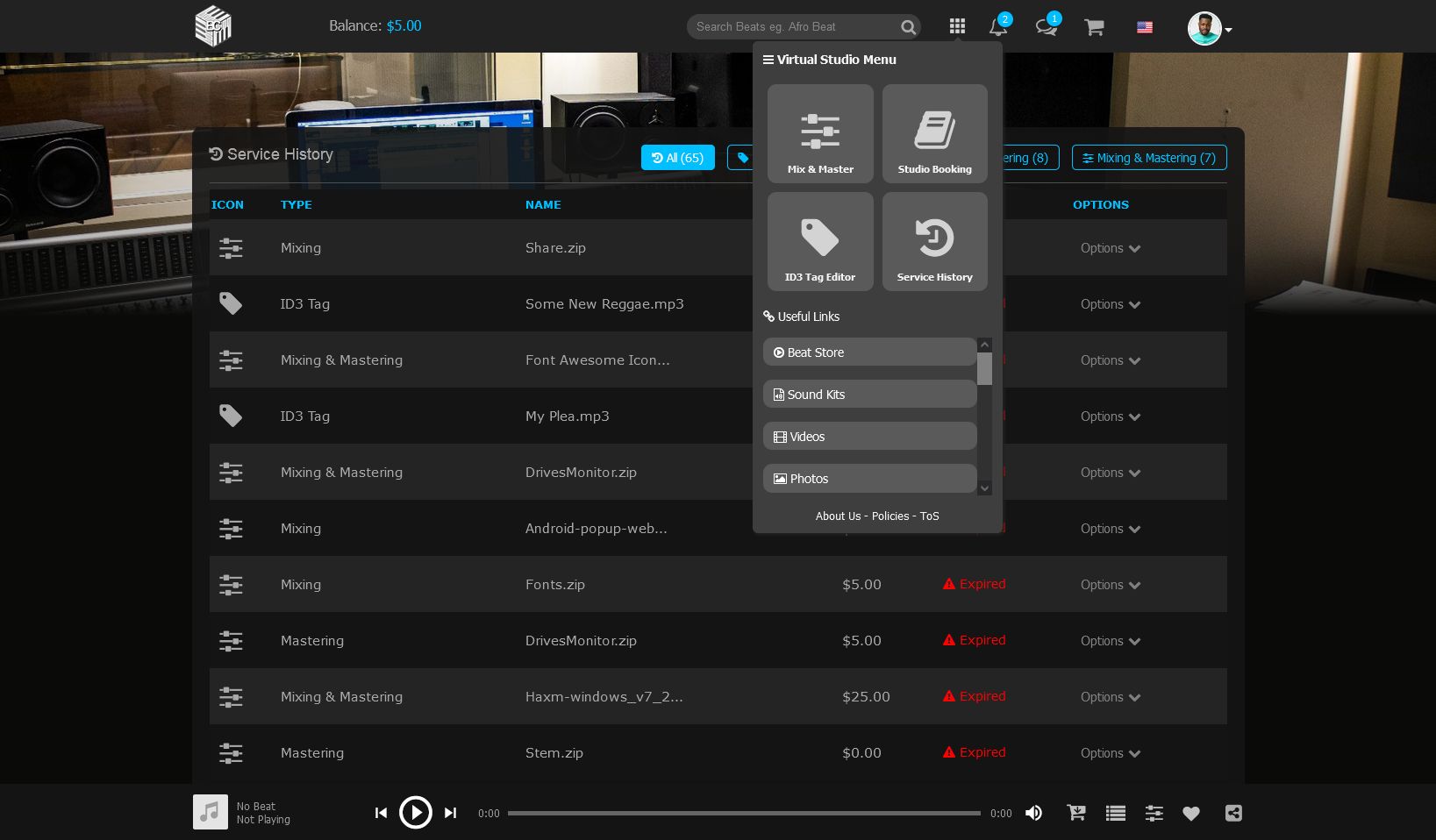Screen dimensions: 1436x840
Task: Click the Search Beats input field
Action: pyautogui.click(x=794, y=27)
